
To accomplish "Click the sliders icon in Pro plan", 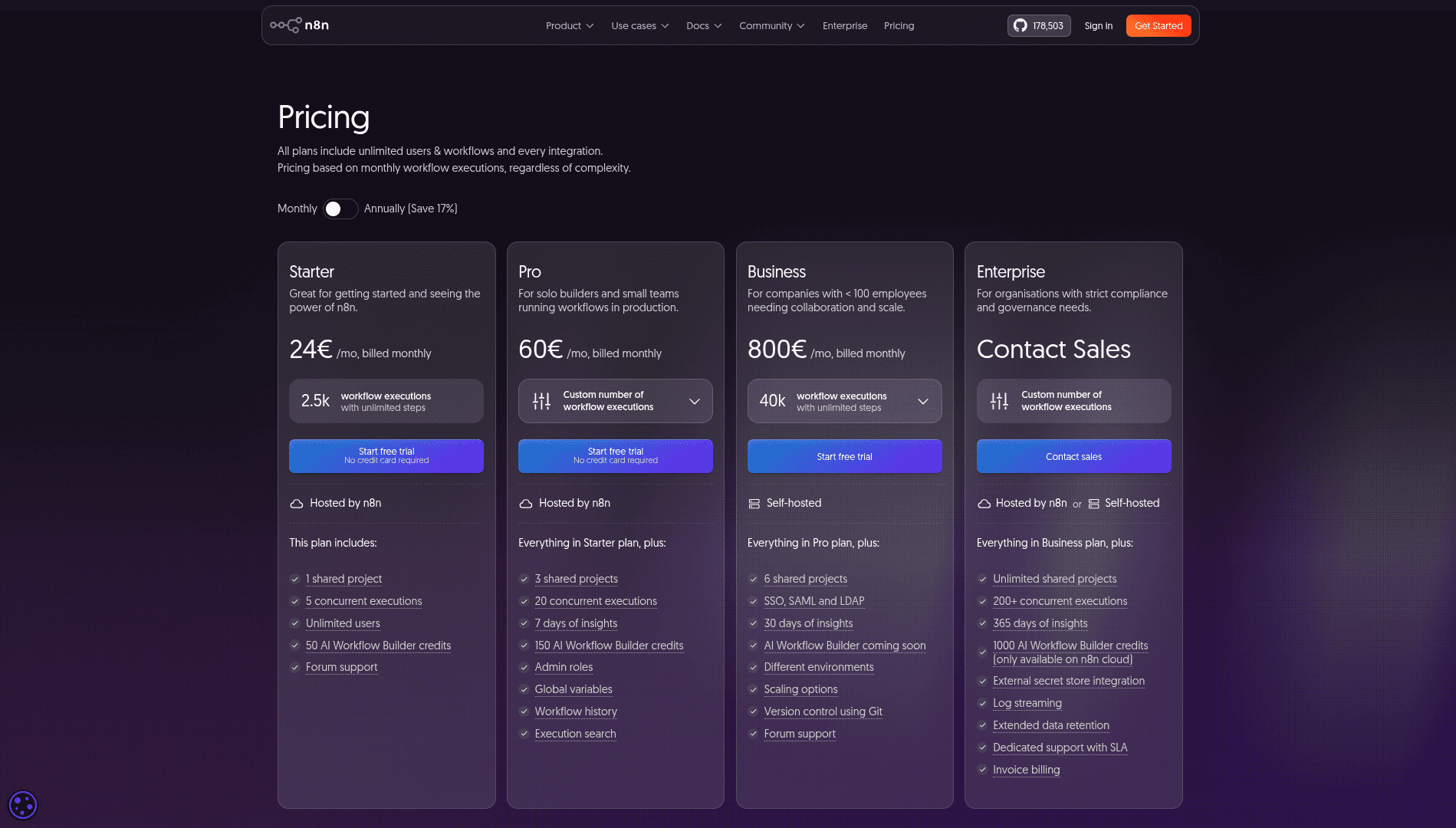I will click(x=541, y=401).
